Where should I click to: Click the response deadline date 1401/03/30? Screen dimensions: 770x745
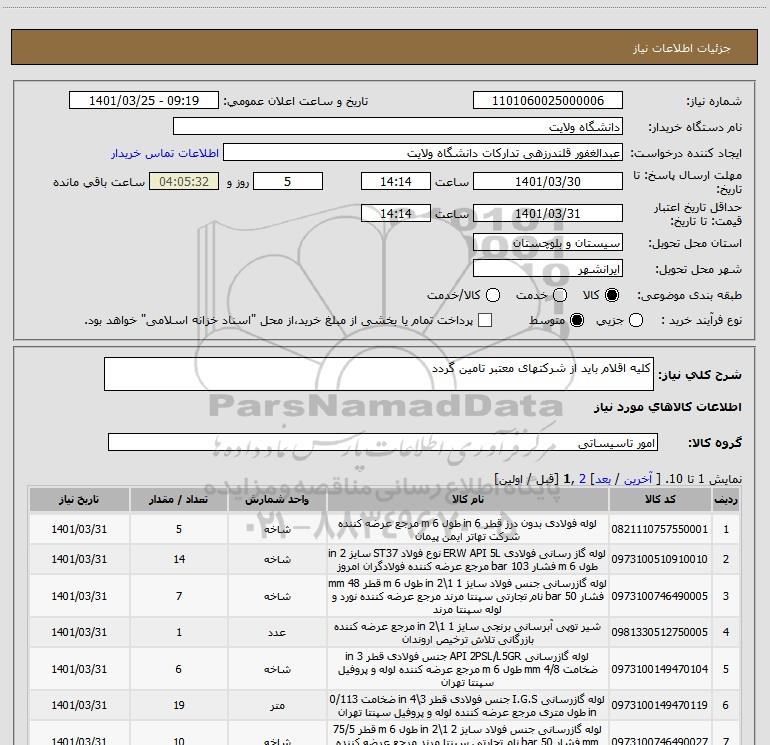(548, 181)
